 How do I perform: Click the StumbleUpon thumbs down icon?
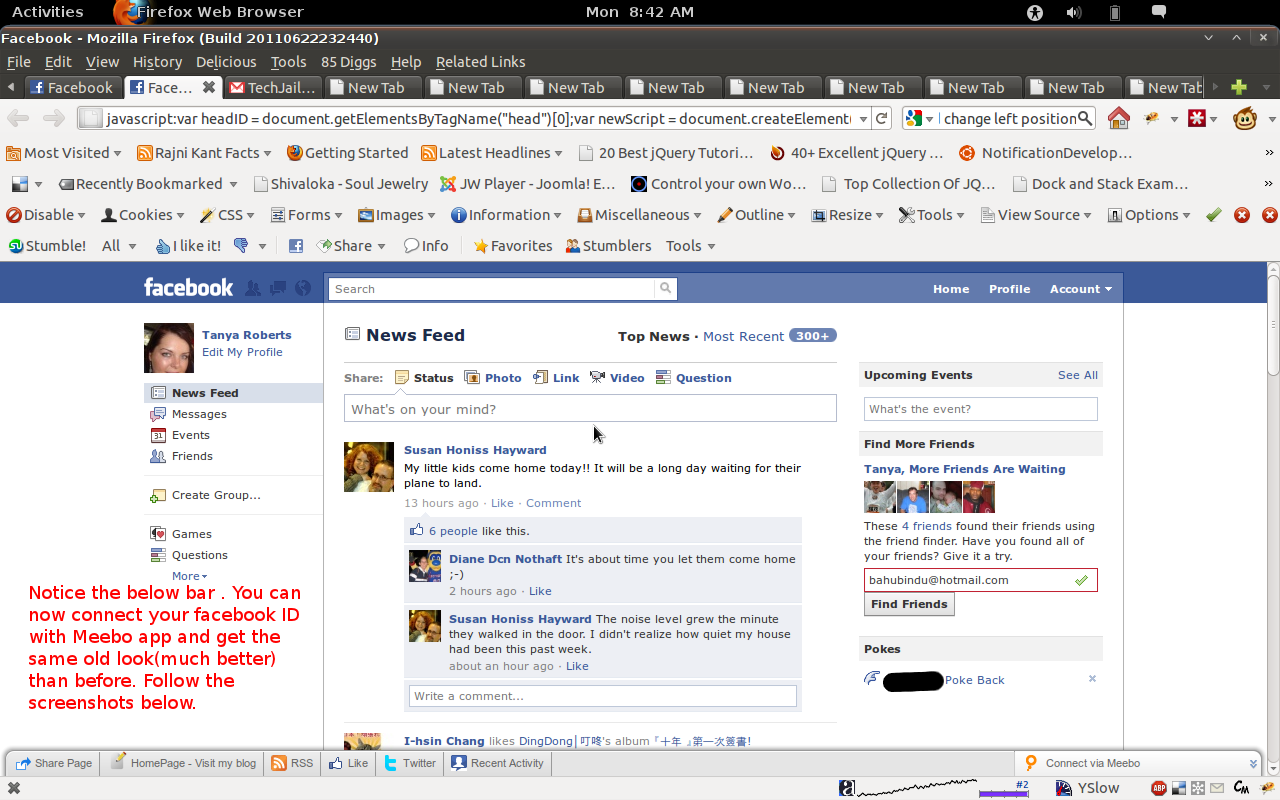point(240,246)
